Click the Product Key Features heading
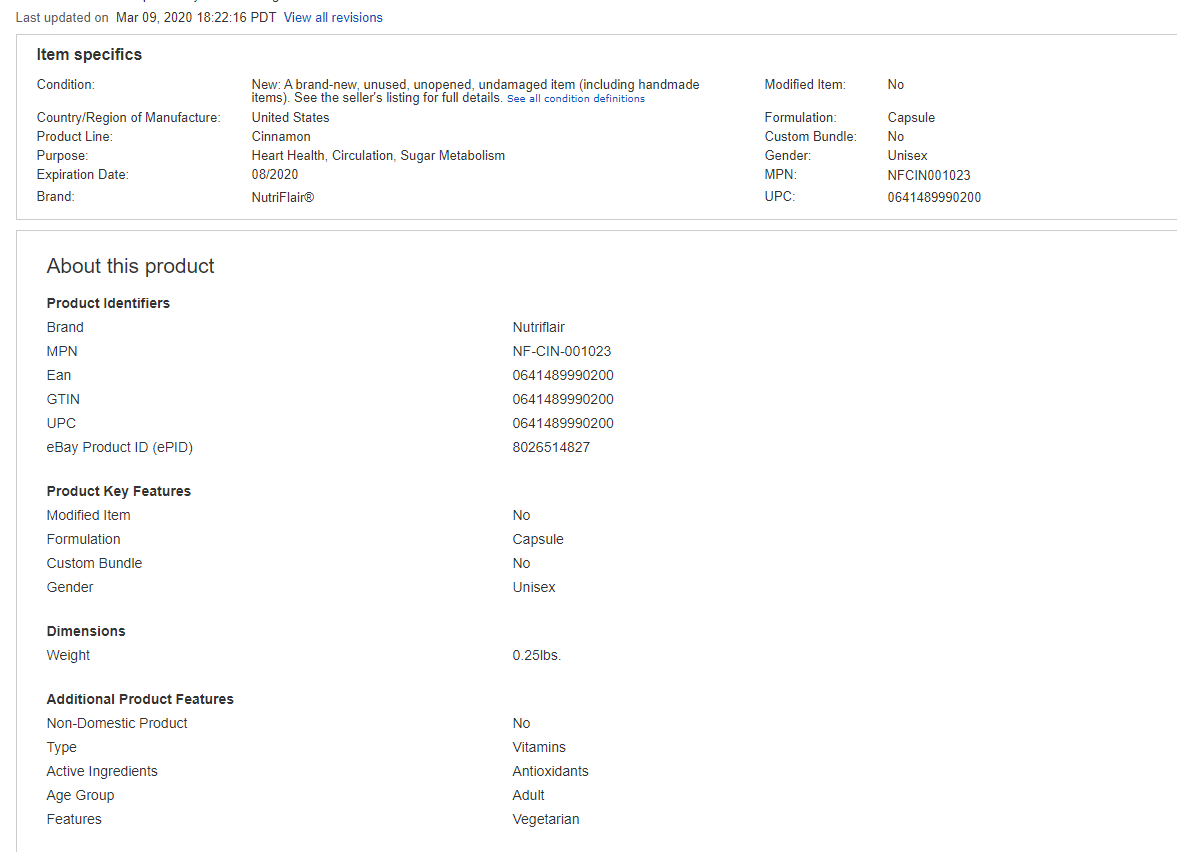This screenshot has height=852, width=1177. click(x=119, y=491)
